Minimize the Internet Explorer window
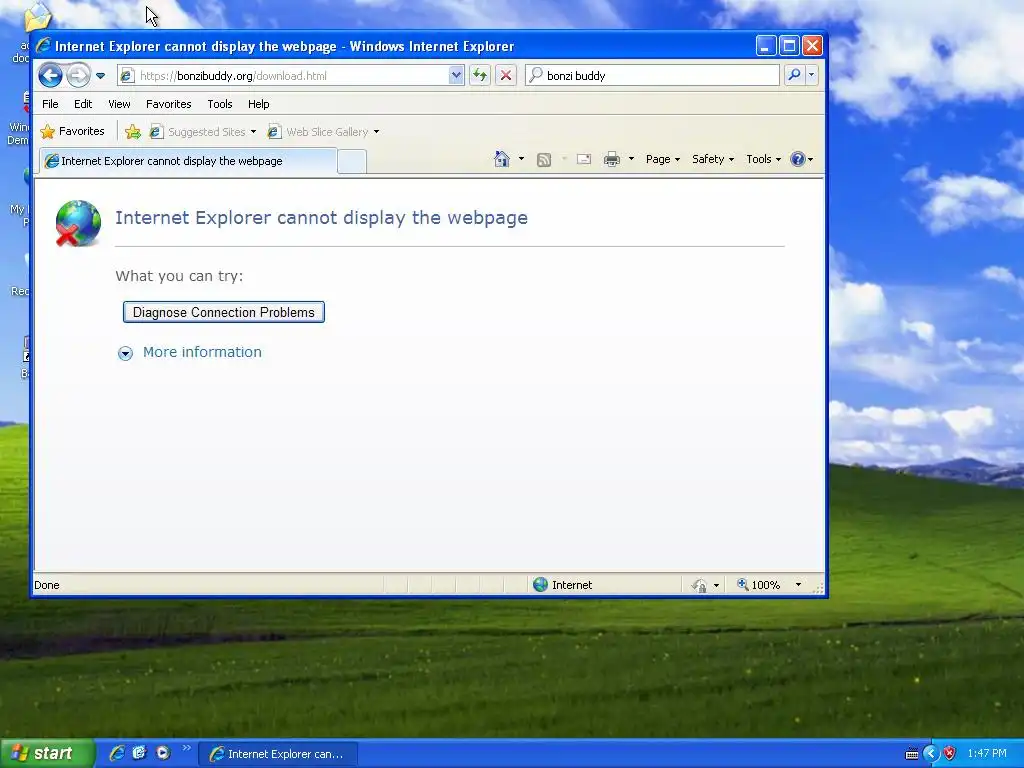 [766, 46]
